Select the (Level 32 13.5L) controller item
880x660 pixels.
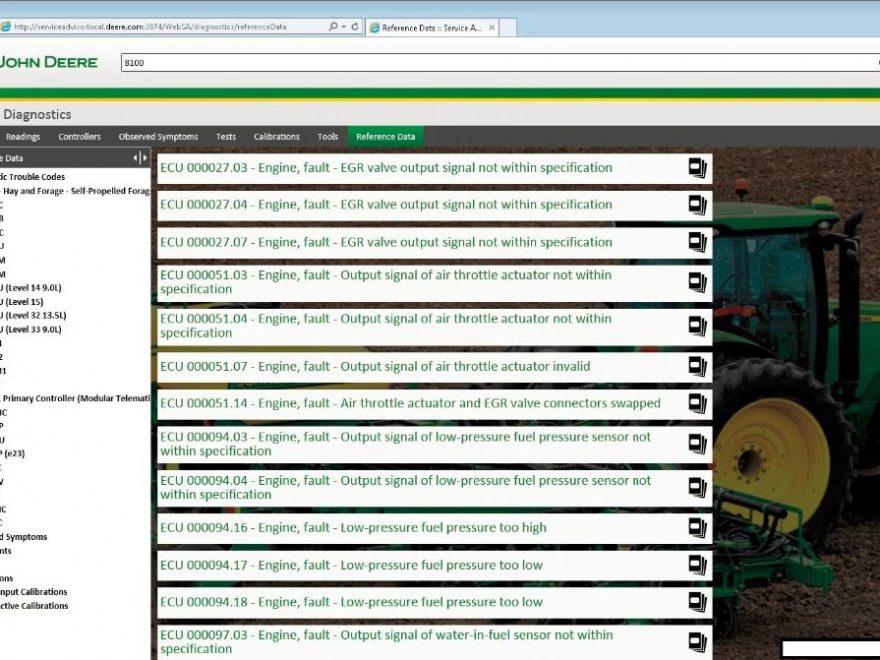pos(33,315)
